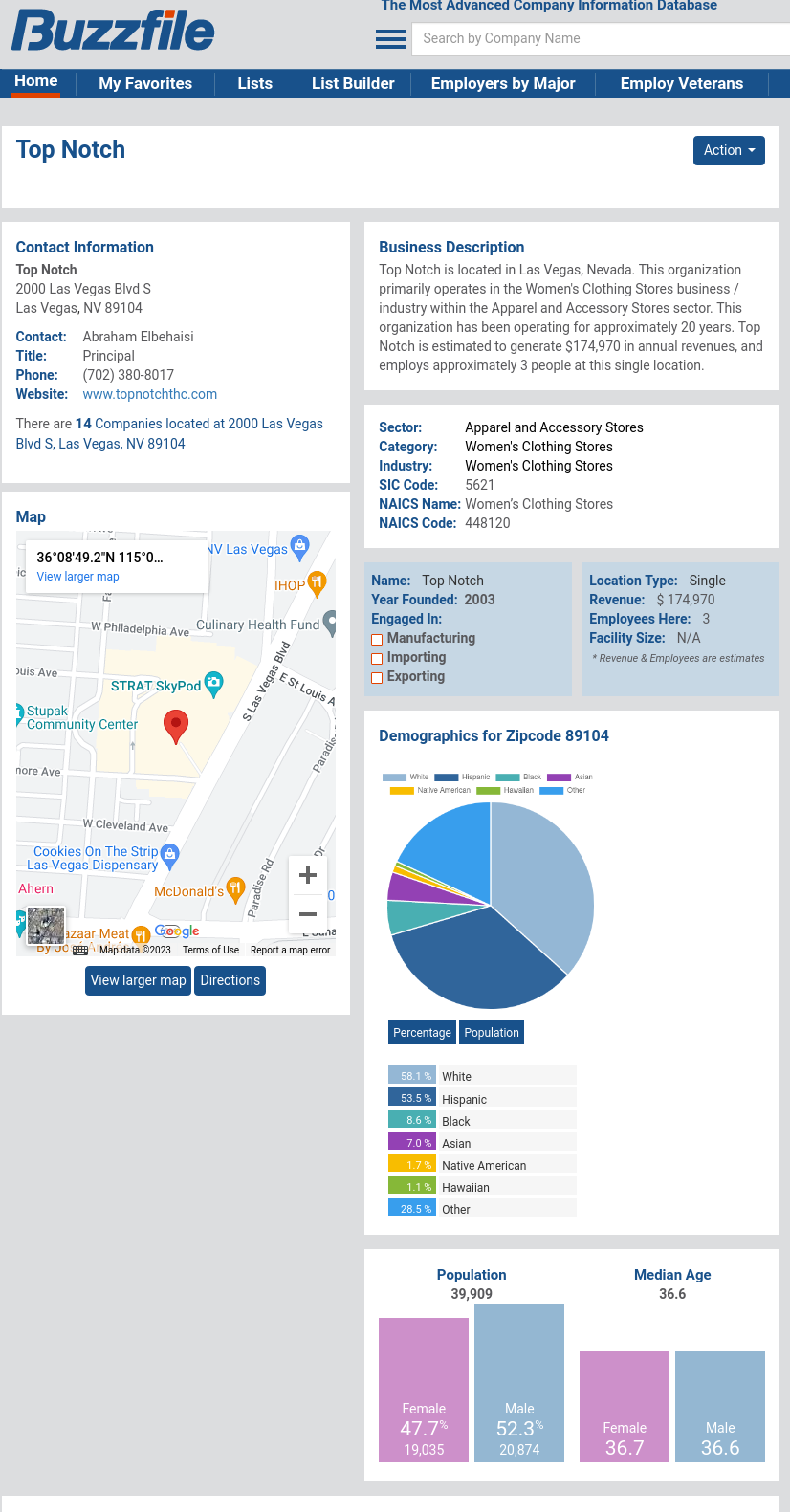Toggle Black legend swatch in chart

[x=508, y=778]
